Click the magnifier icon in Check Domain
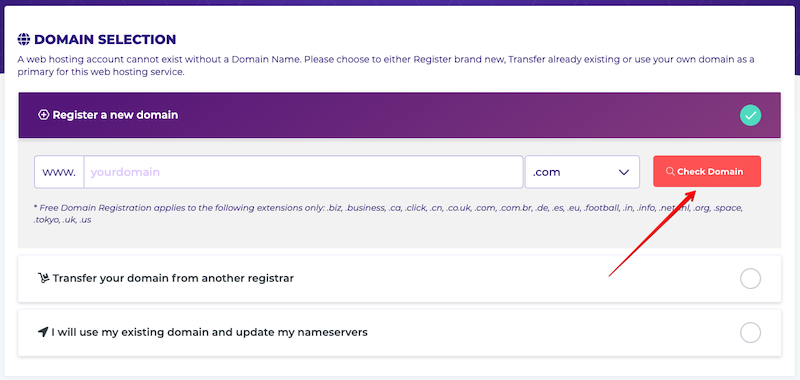The height and width of the screenshot is (380, 800). pos(670,172)
